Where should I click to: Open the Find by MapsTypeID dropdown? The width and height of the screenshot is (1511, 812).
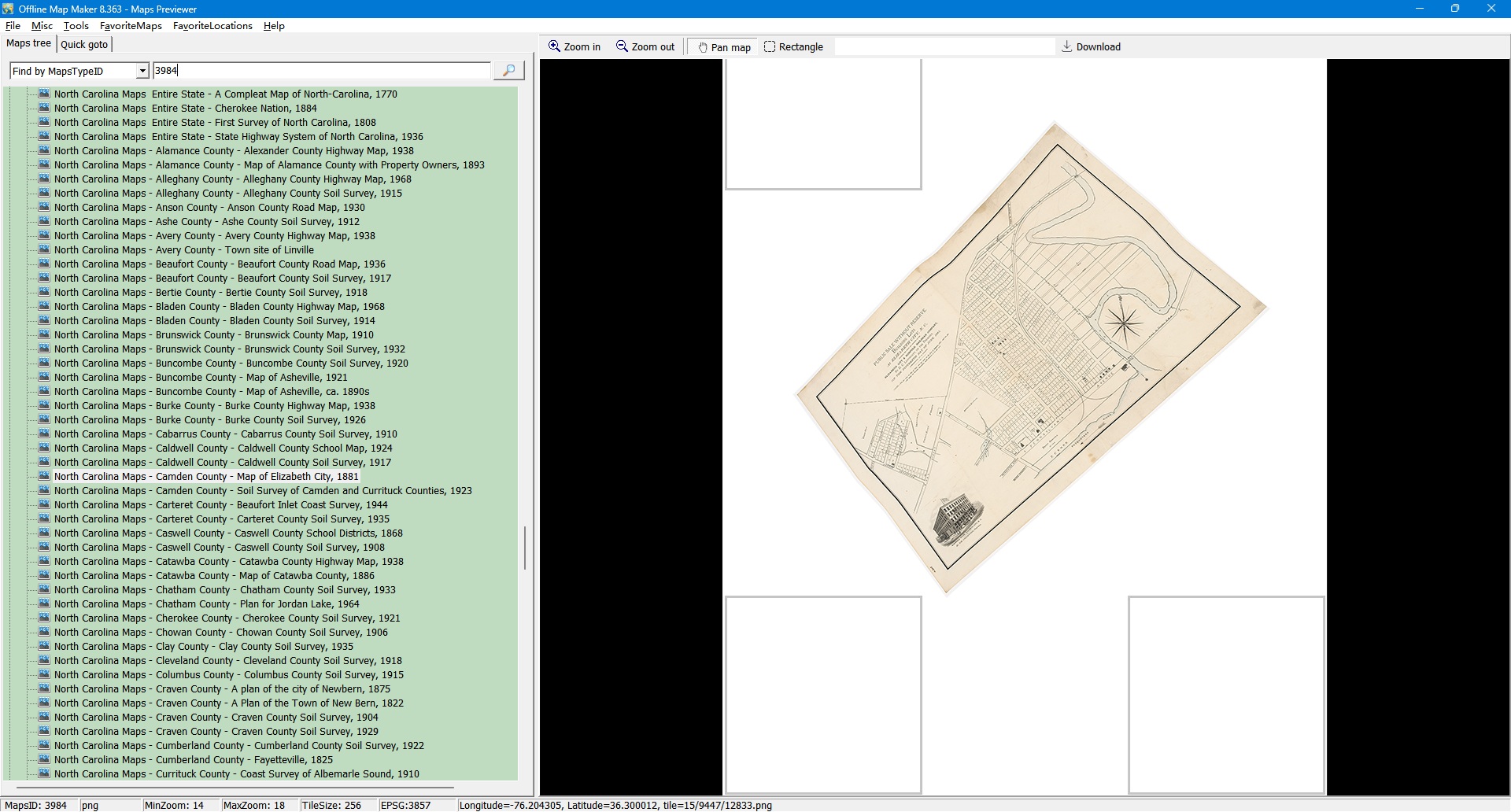pyautogui.click(x=142, y=72)
